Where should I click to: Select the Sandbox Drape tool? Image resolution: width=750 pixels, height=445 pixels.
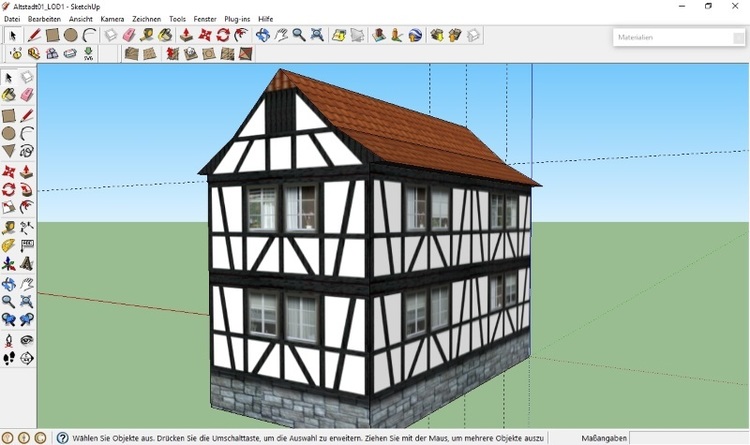point(209,54)
